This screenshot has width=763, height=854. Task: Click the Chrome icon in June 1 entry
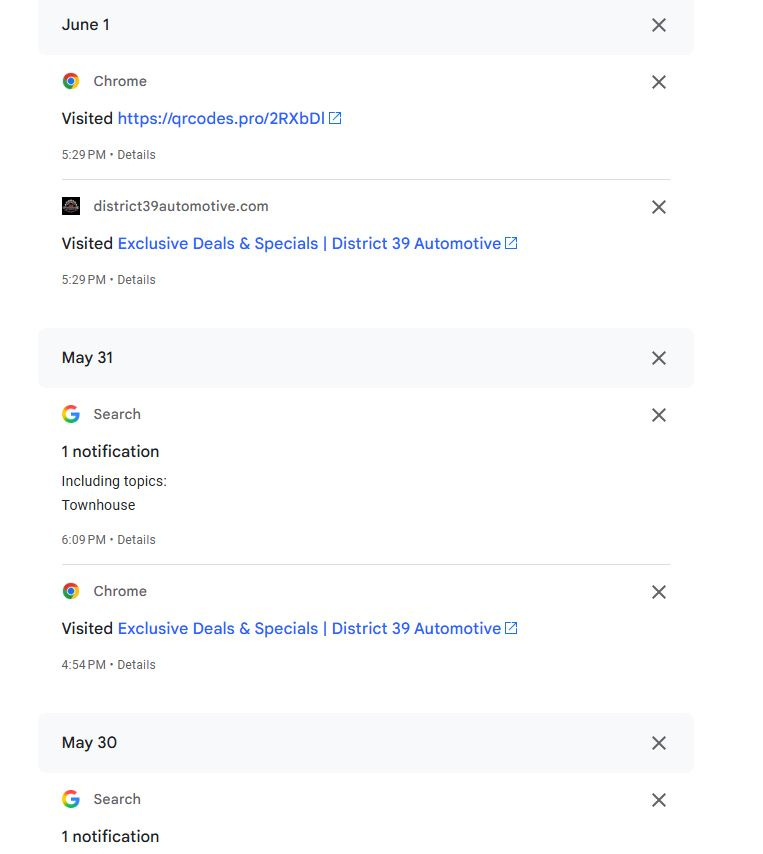71,81
